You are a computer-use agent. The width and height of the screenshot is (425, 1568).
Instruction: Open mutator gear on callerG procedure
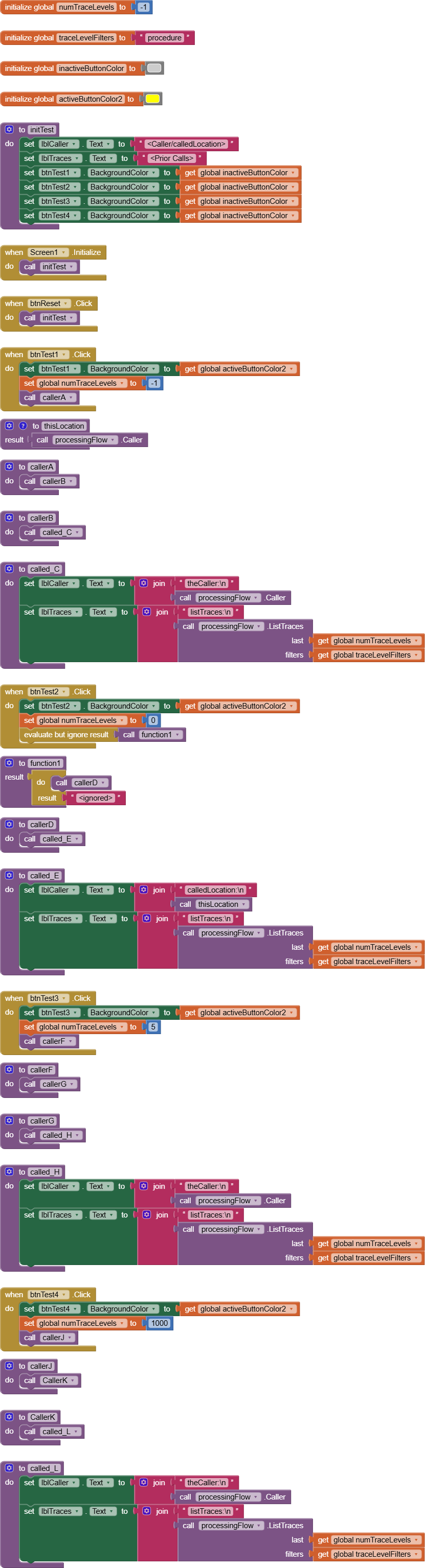9,1121
